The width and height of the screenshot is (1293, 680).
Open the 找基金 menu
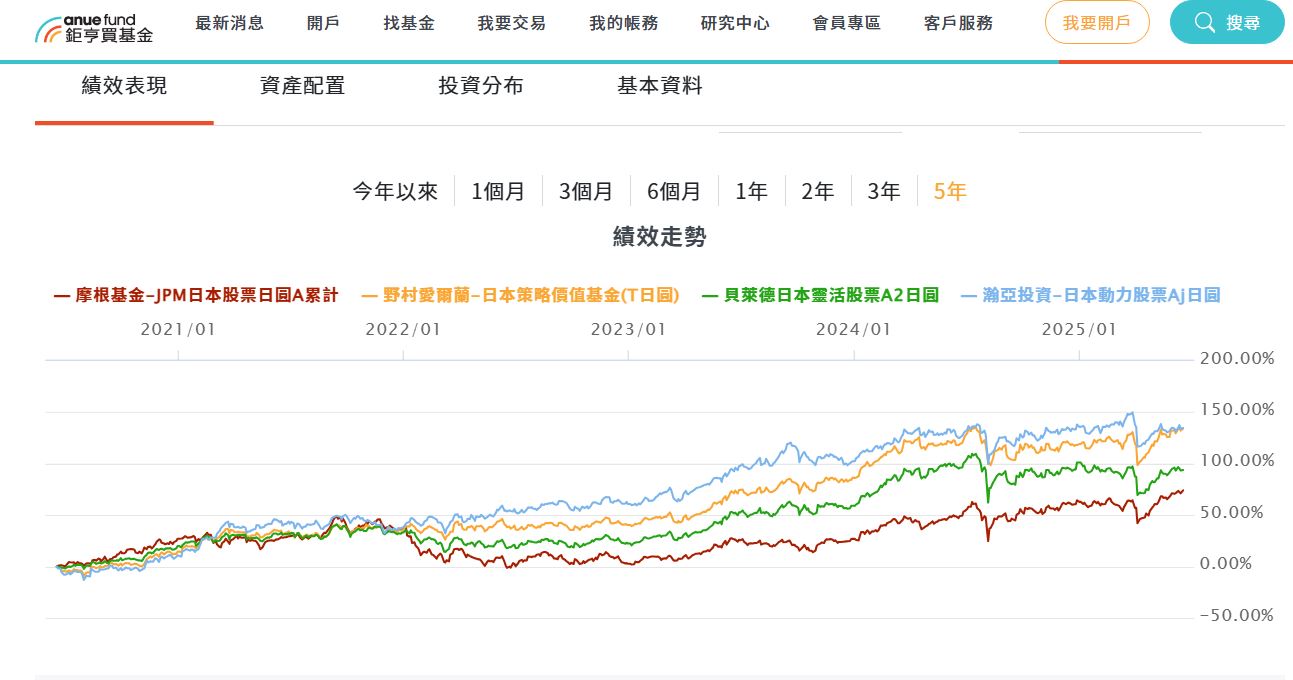(409, 23)
